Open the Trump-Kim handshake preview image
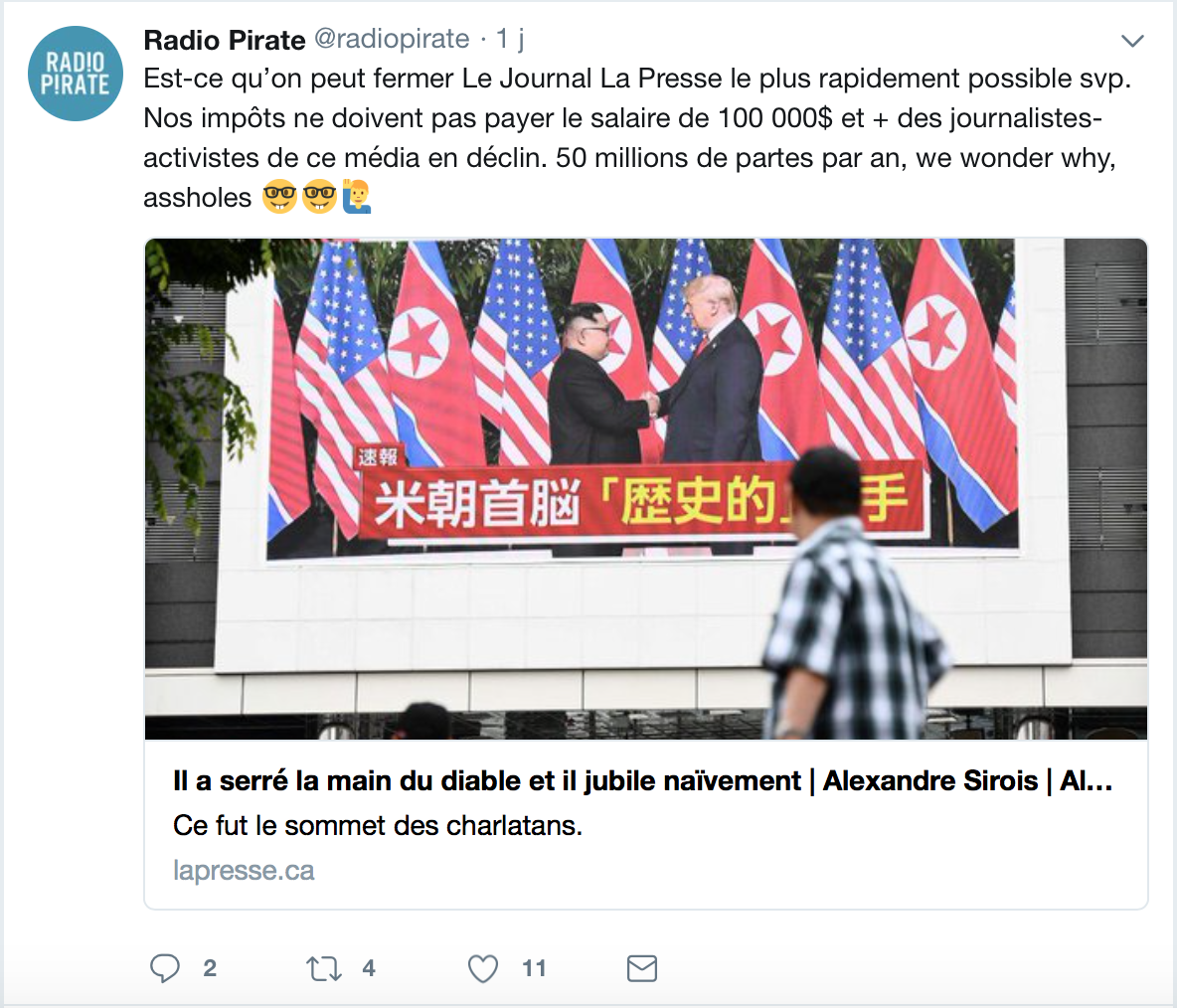The width and height of the screenshot is (1177, 1008). pos(645,489)
